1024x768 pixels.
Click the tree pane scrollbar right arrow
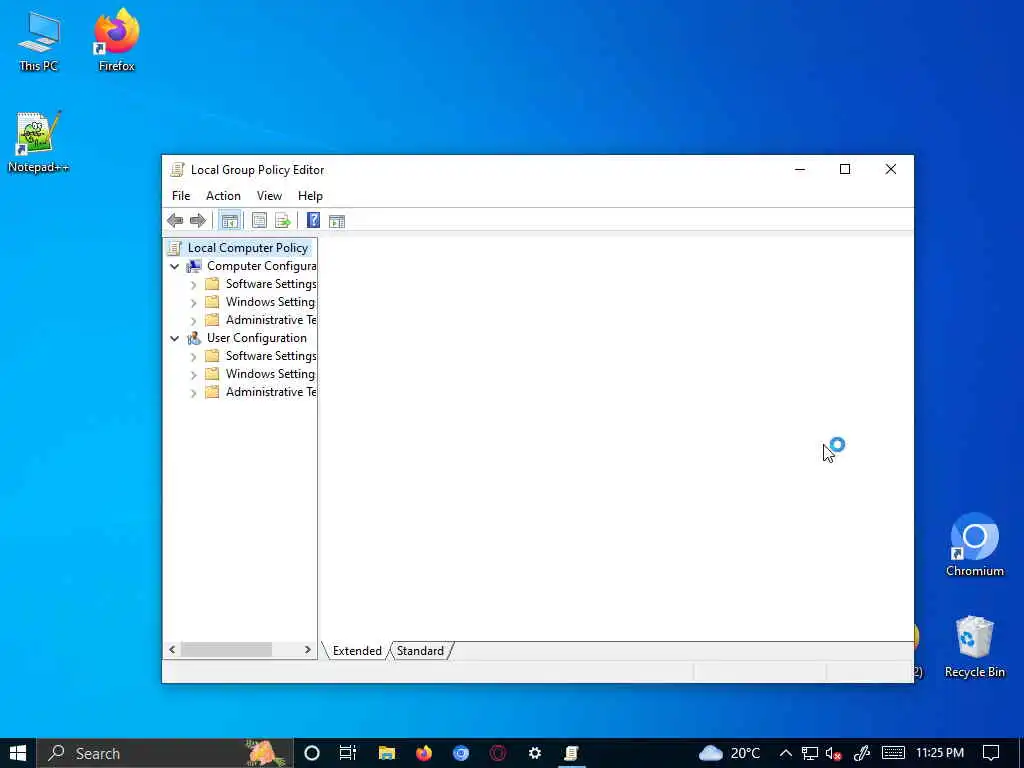click(308, 649)
